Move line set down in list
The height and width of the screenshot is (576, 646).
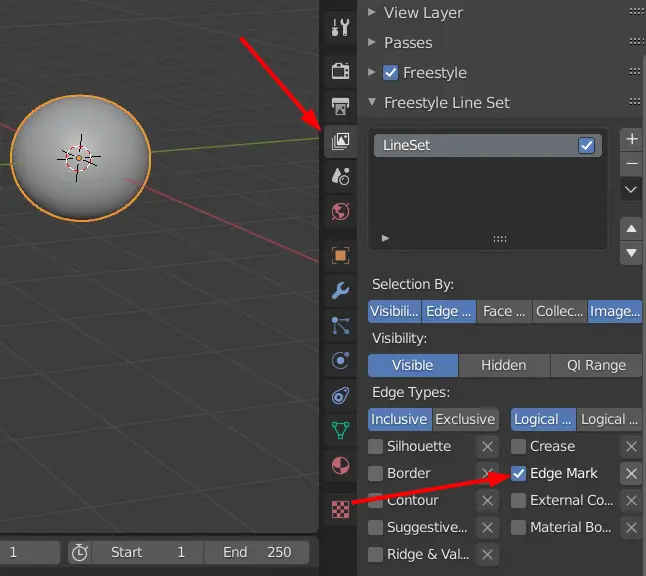pyautogui.click(x=631, y=253)
